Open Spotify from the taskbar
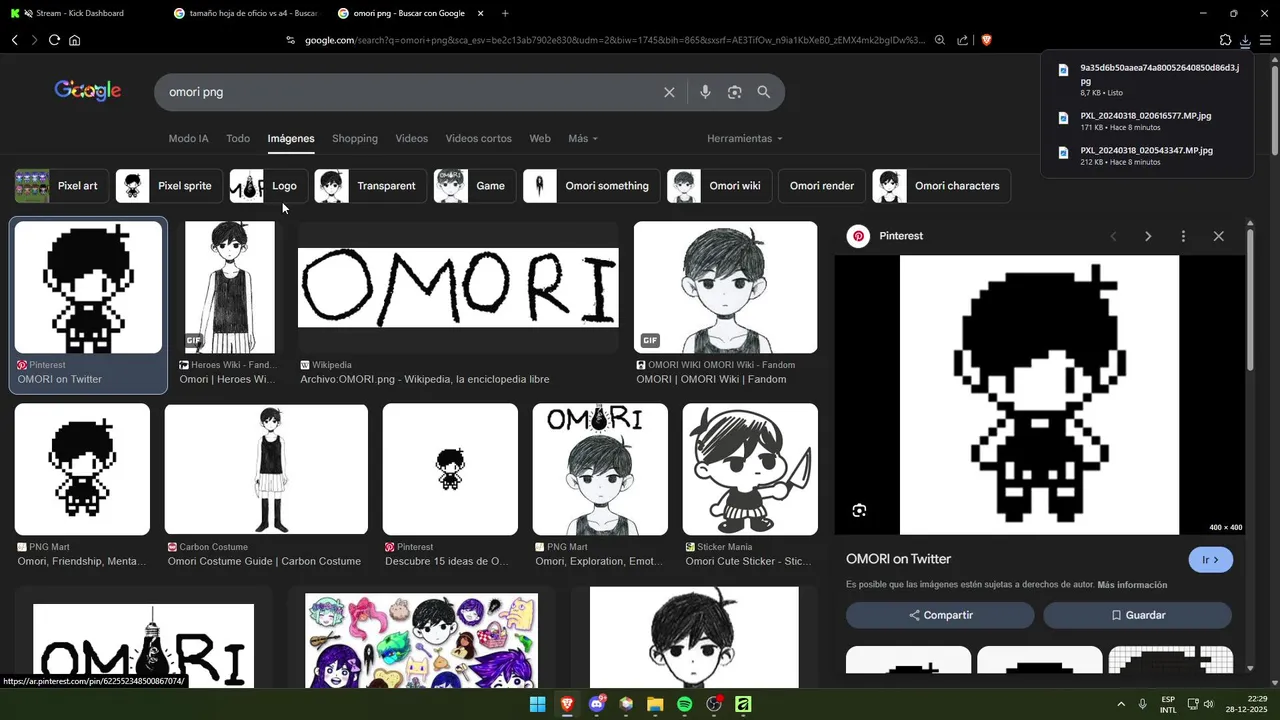The image size is (1280, 720). point(685,704)
